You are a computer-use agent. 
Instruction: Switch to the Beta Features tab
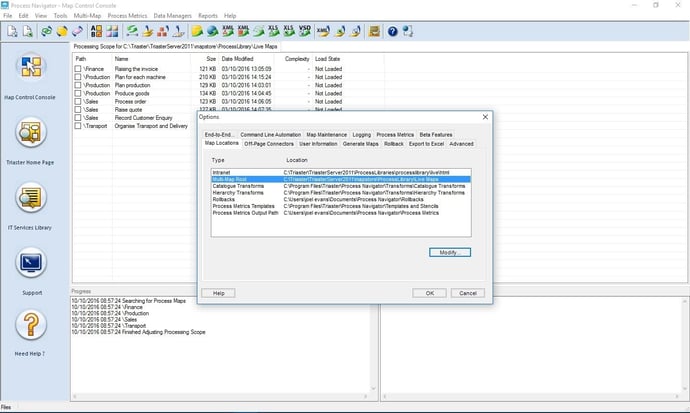(x=436, y=135)
